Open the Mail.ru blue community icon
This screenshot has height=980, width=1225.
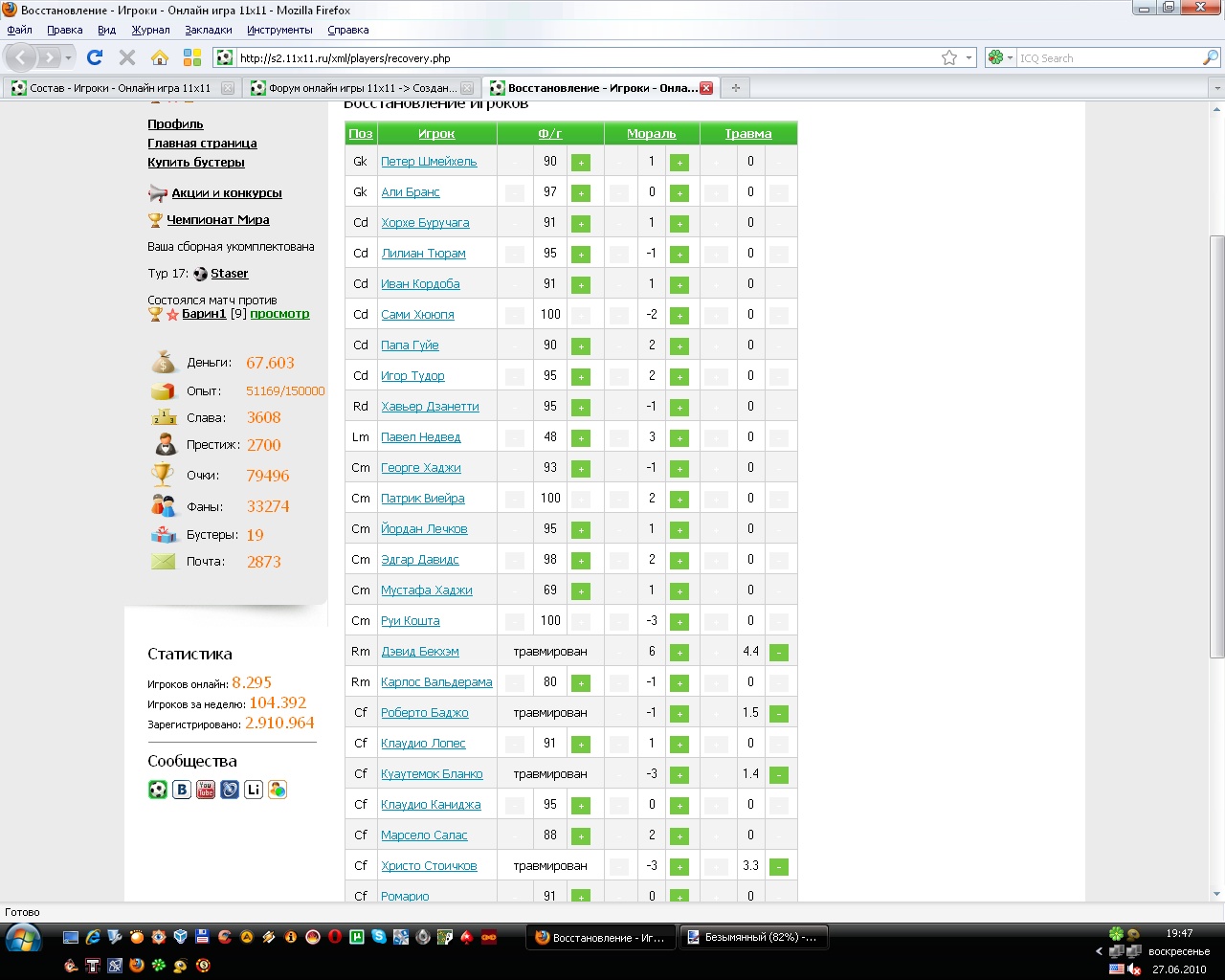(230, 790)
